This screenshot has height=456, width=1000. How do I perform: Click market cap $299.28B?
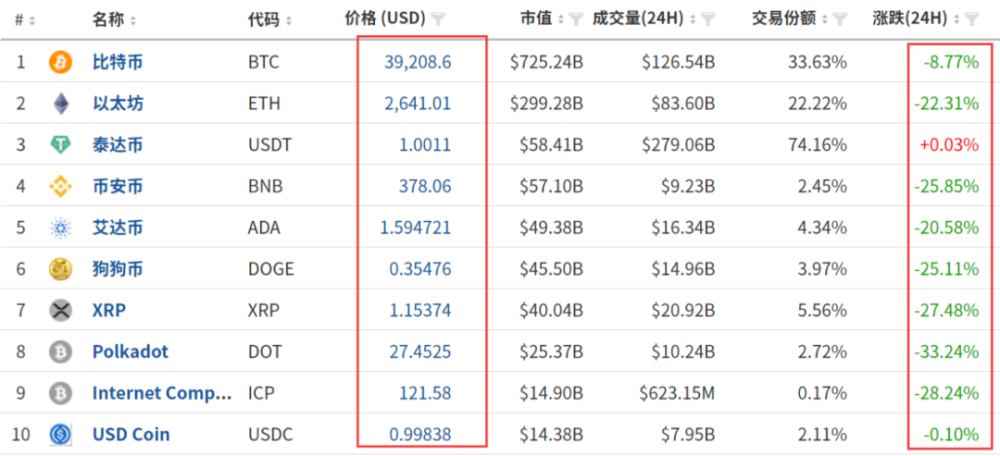[547, 103]
